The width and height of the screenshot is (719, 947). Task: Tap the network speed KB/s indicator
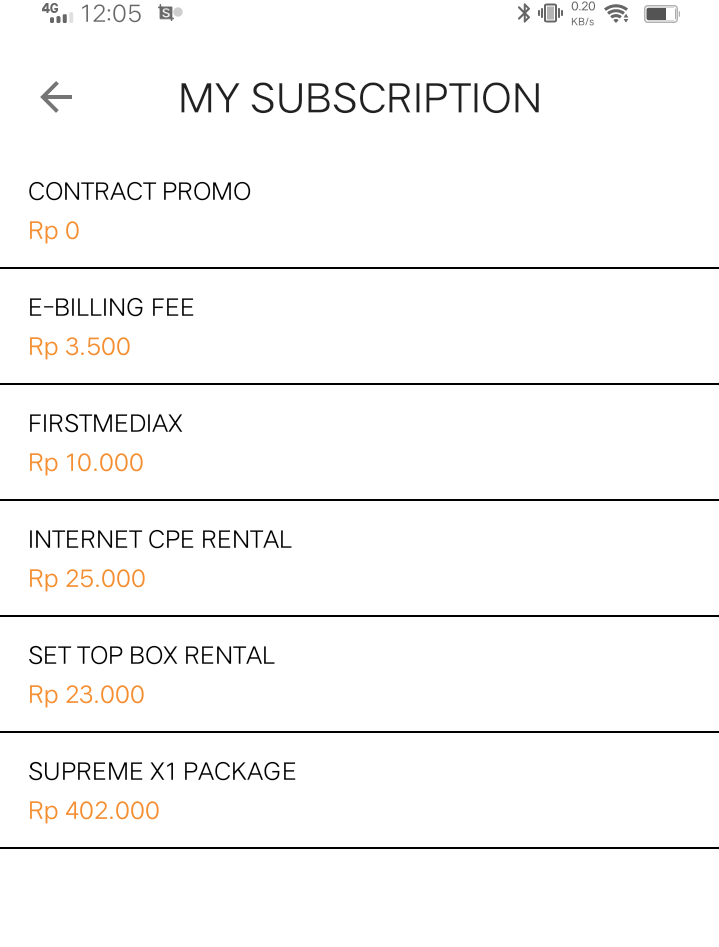[x=583, y=13]
